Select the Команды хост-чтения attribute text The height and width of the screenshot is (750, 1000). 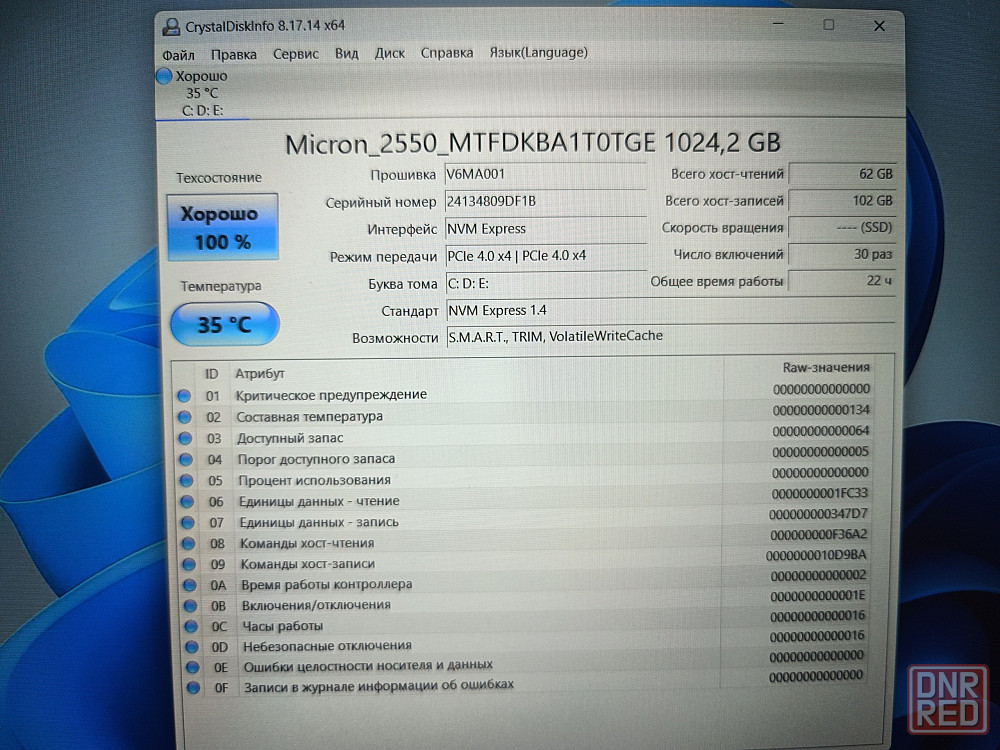click(307, 543)
